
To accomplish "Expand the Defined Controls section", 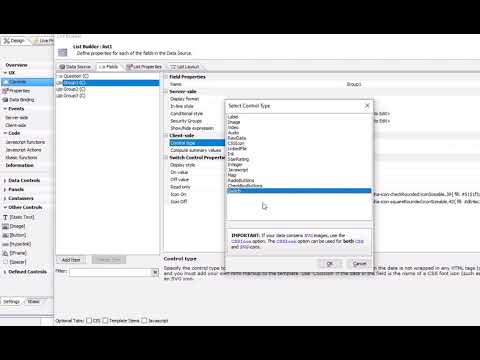I will click(5, 272).
